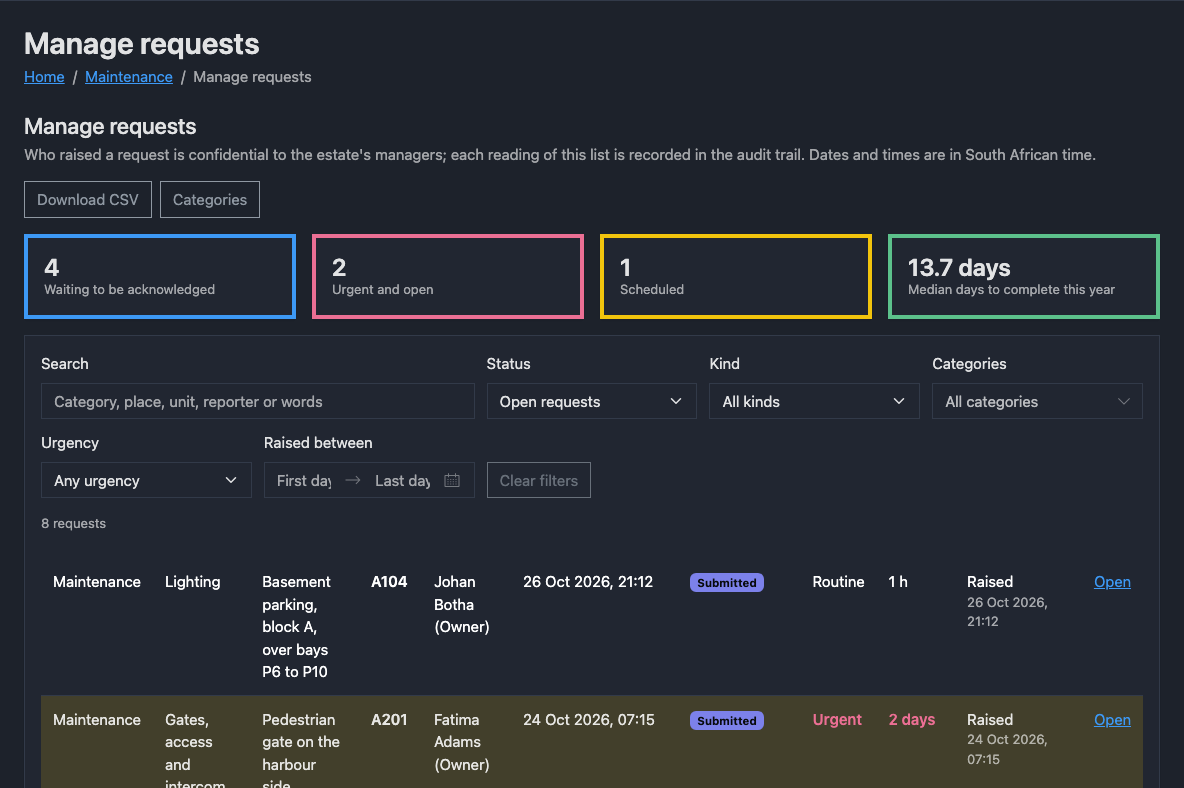Select the Urgent and open card
1184x788 pixels.
(x=448, y=276)
